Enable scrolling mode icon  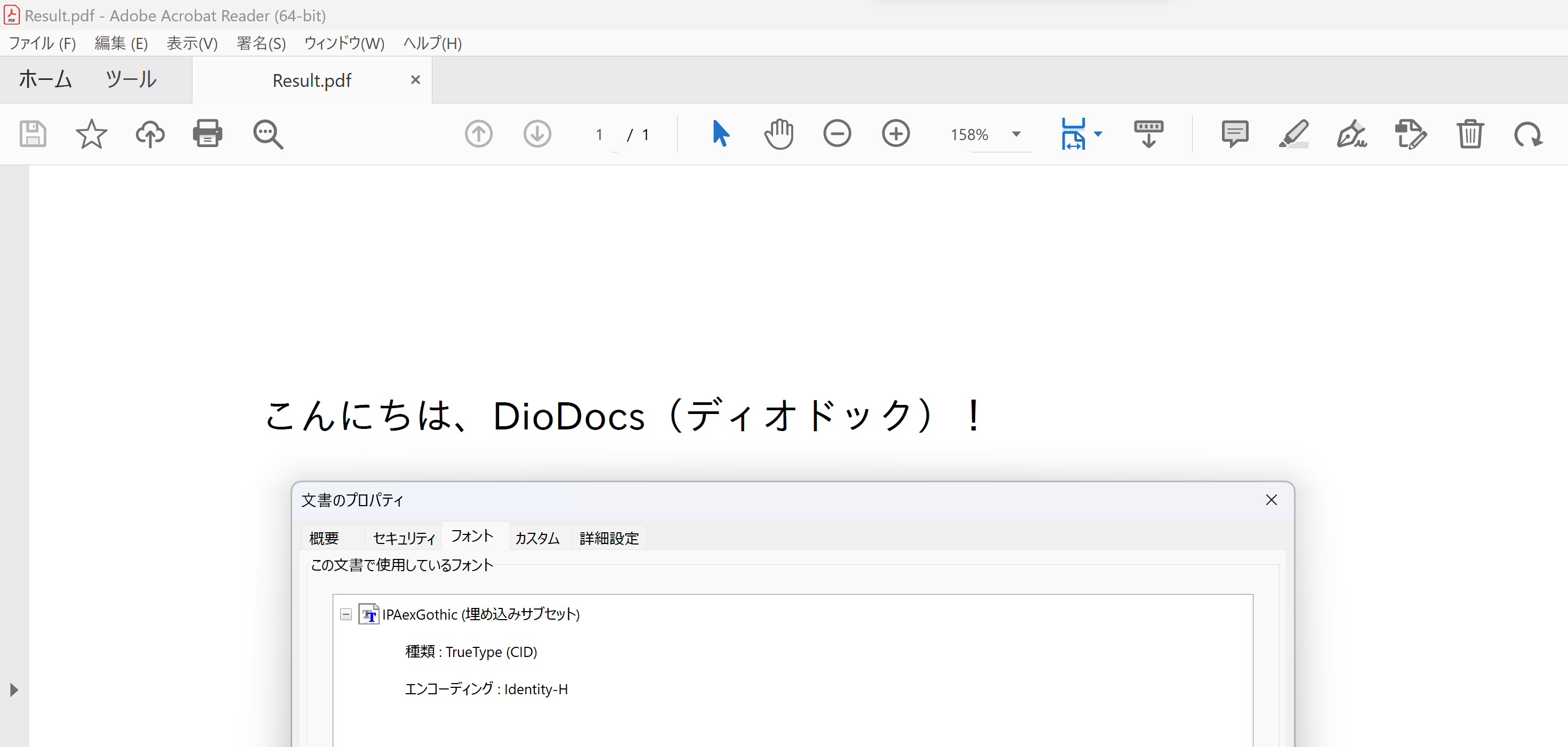click(1148, 134)
